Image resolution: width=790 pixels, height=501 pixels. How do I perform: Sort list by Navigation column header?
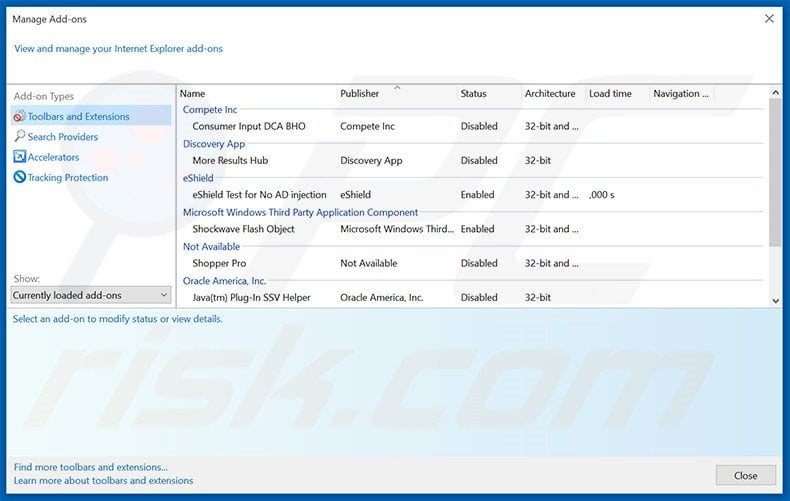click(x=682, y=94)
